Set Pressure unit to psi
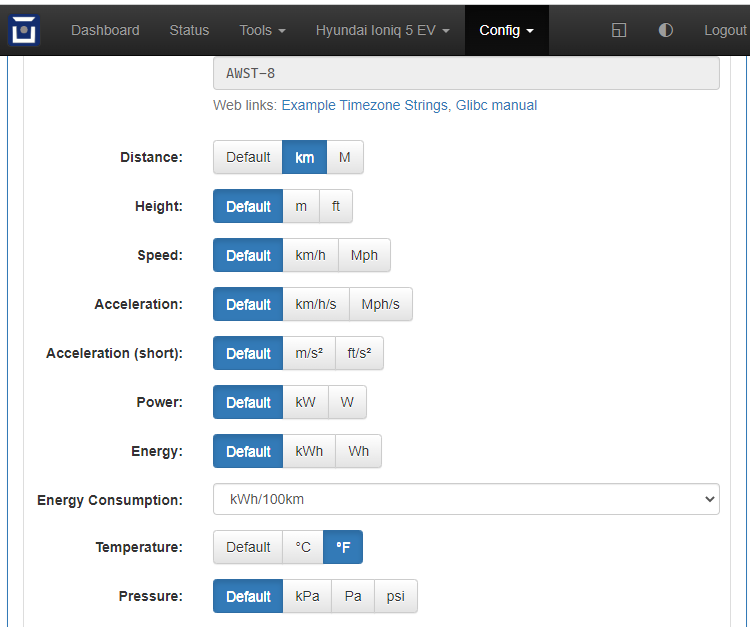The width and height of the screenshot is (750, 627). (396, 596)
